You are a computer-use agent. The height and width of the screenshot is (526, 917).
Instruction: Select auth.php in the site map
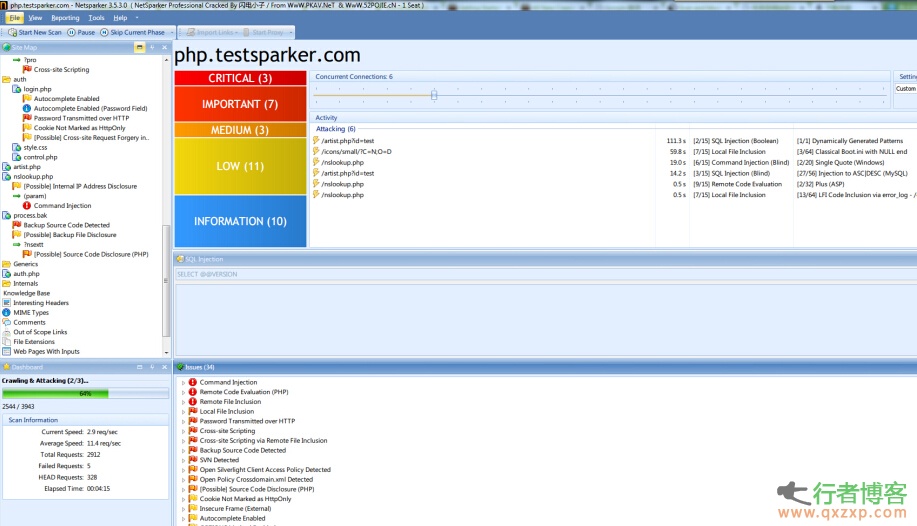[x=26, y=274]
